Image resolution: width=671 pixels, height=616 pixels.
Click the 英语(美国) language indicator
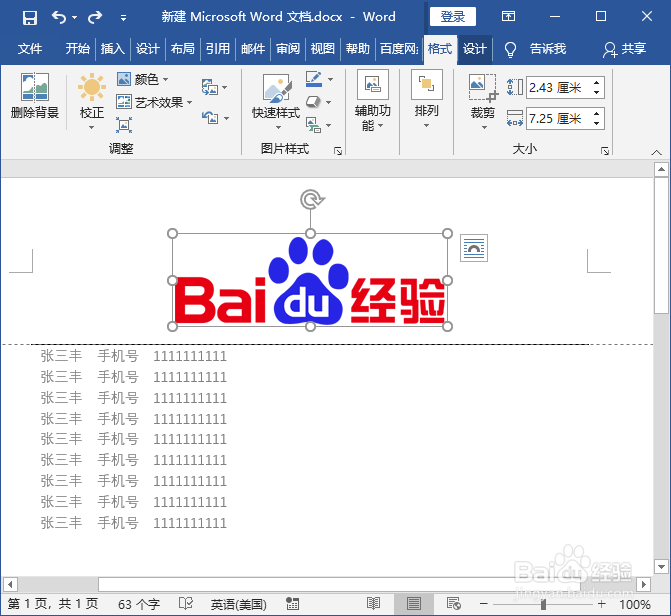click(x=238, y=604)
